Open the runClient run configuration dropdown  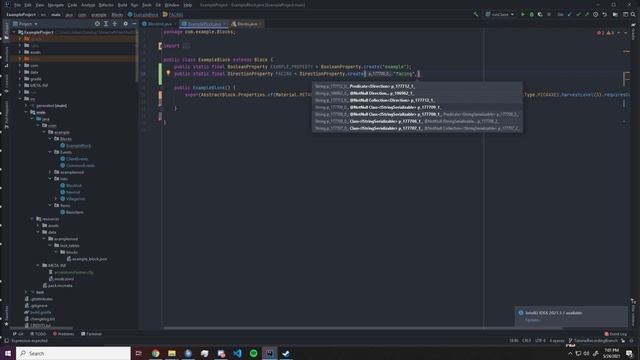[x=500, y=14]
